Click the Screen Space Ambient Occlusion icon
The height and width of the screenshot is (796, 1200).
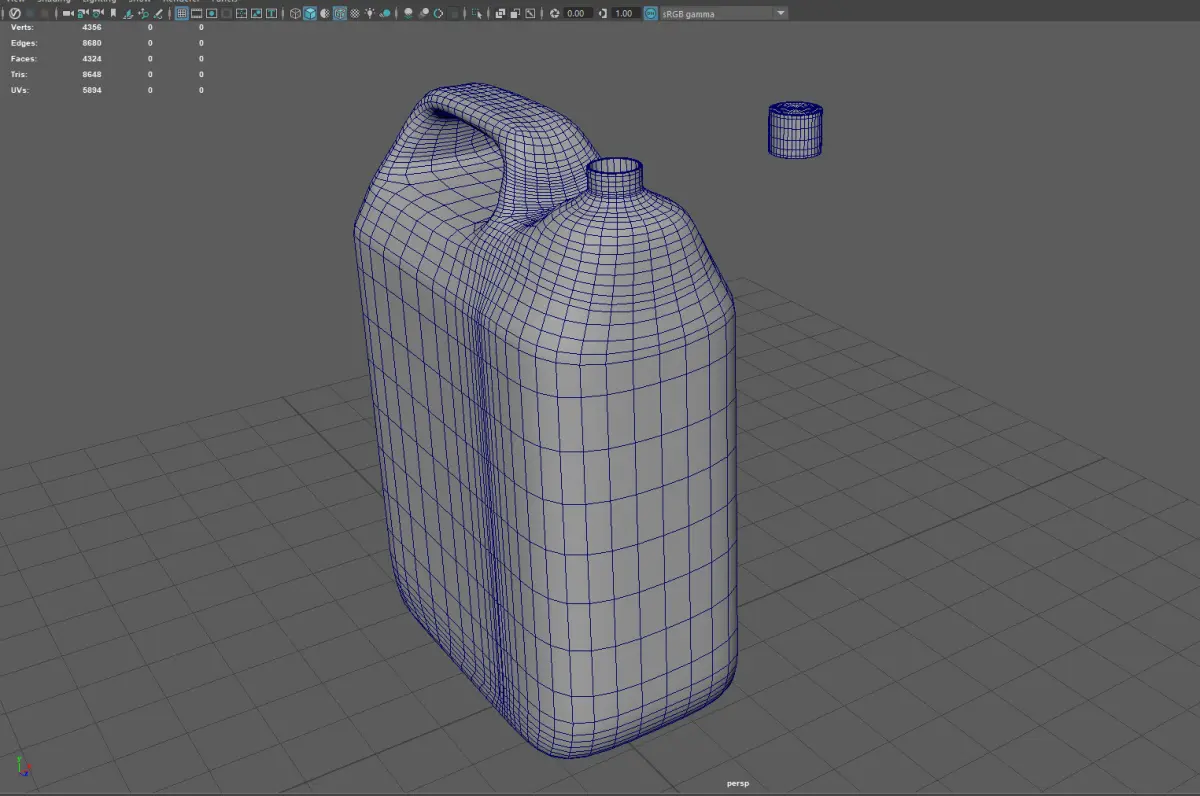[x=408, y=13]
